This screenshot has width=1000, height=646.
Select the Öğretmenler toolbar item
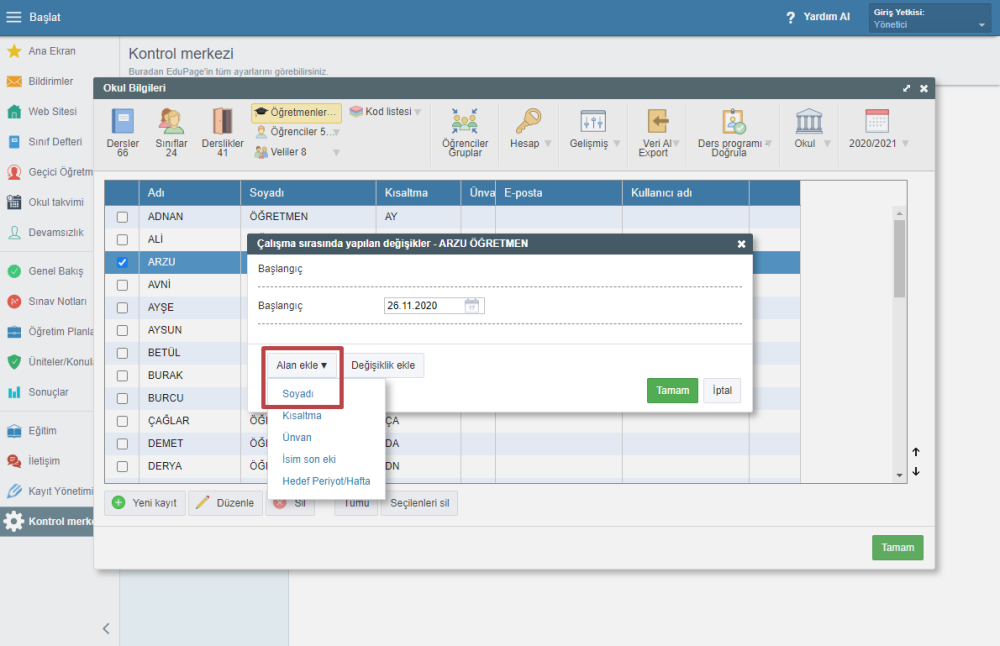(297, 112)
